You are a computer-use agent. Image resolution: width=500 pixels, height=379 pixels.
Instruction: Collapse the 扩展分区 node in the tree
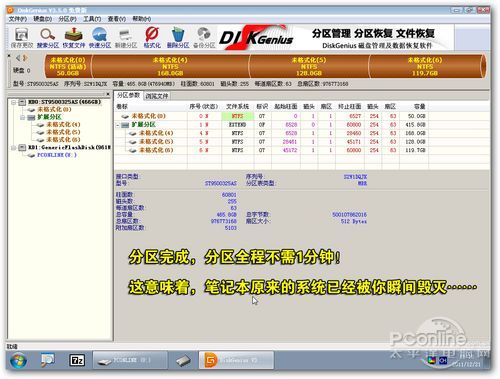(22, 117)
